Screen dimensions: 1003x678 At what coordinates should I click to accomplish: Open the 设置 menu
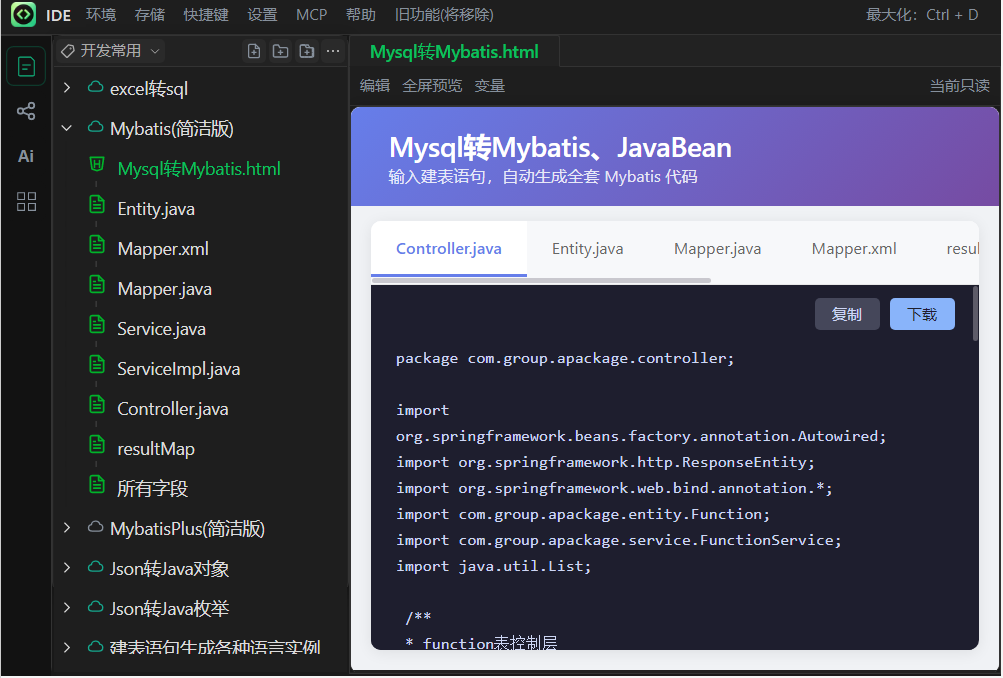click(262, 15)
